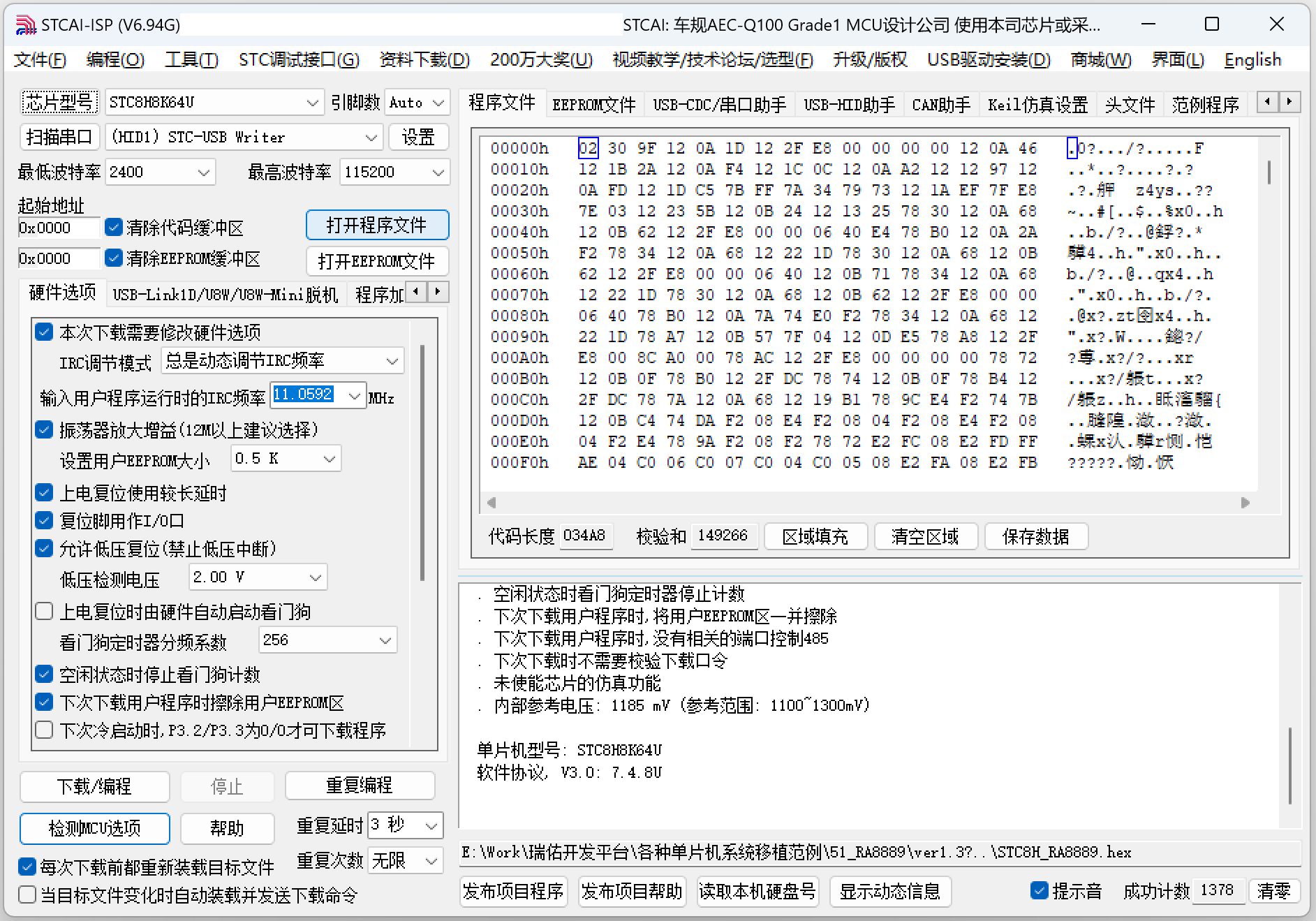Click 打开EEPROM文件 button
The width and height of the screenshot is (1316, 921).
coord(377,261)
